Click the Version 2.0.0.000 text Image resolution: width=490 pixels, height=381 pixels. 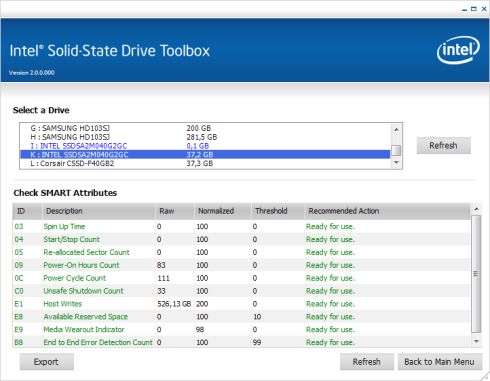tap(32, 73)
